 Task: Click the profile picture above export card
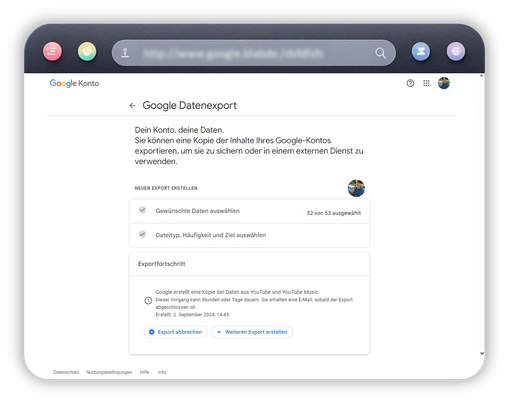coord(356,188)
